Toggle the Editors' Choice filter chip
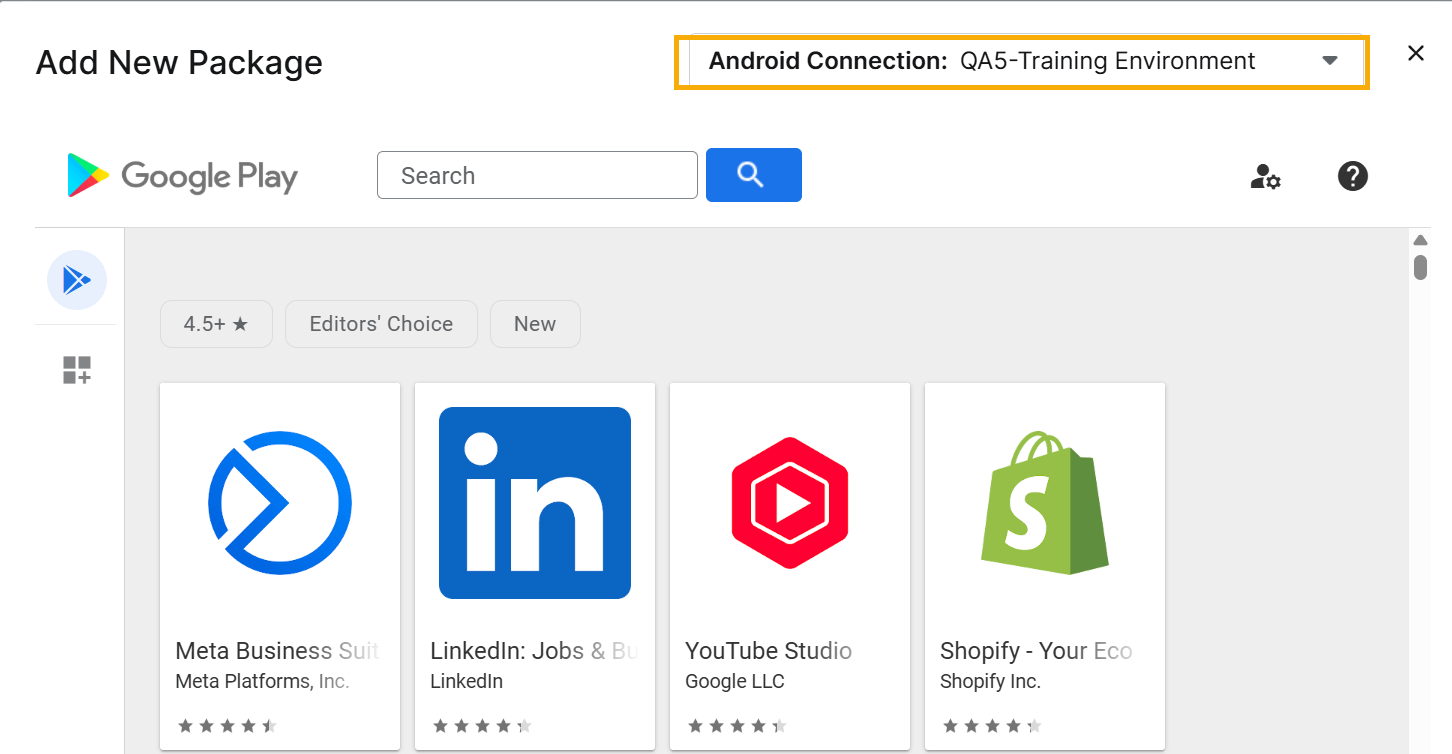 point(381,324)
